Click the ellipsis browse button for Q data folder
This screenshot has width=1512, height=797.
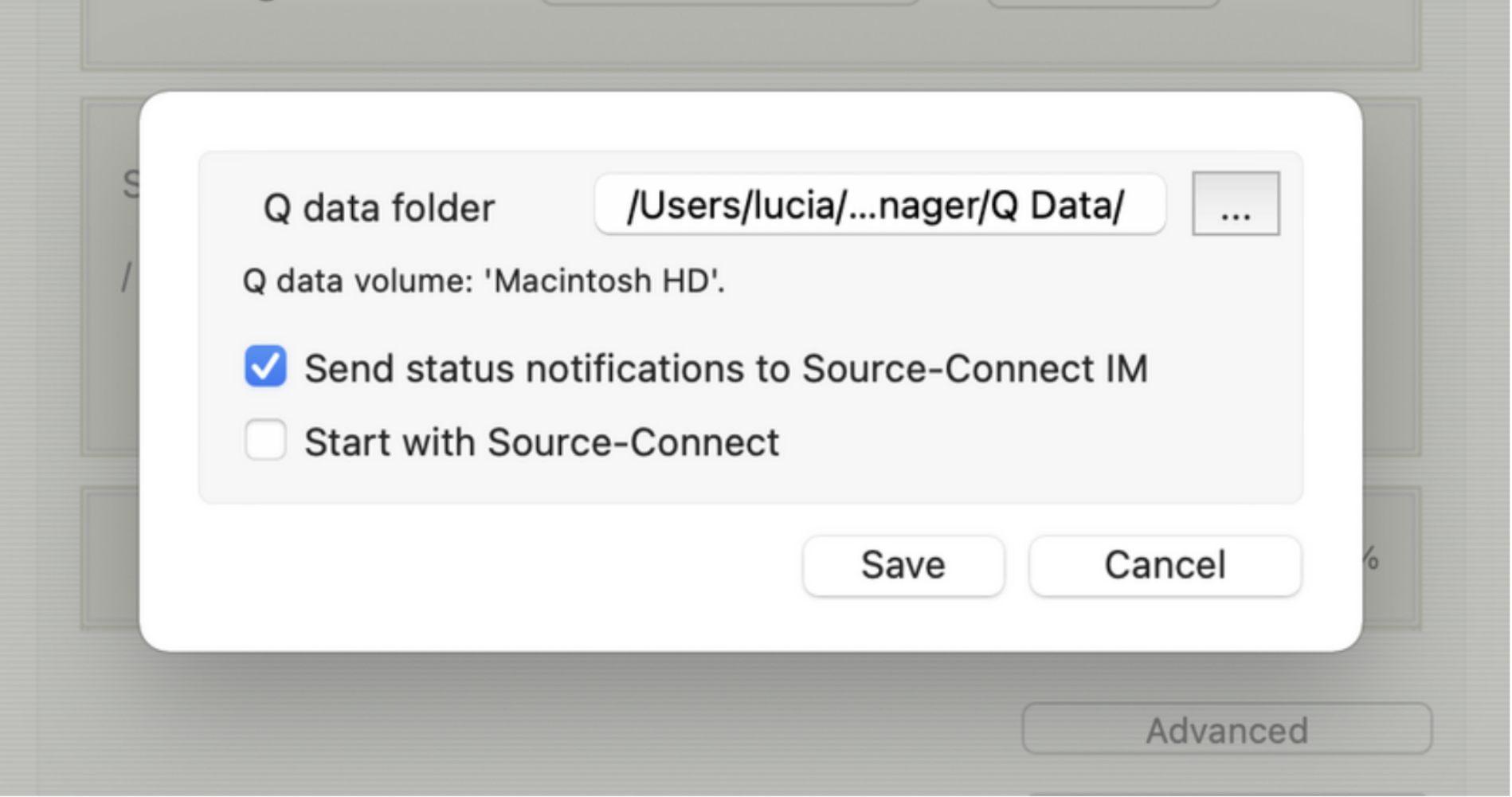click(x=1236, y=204)
